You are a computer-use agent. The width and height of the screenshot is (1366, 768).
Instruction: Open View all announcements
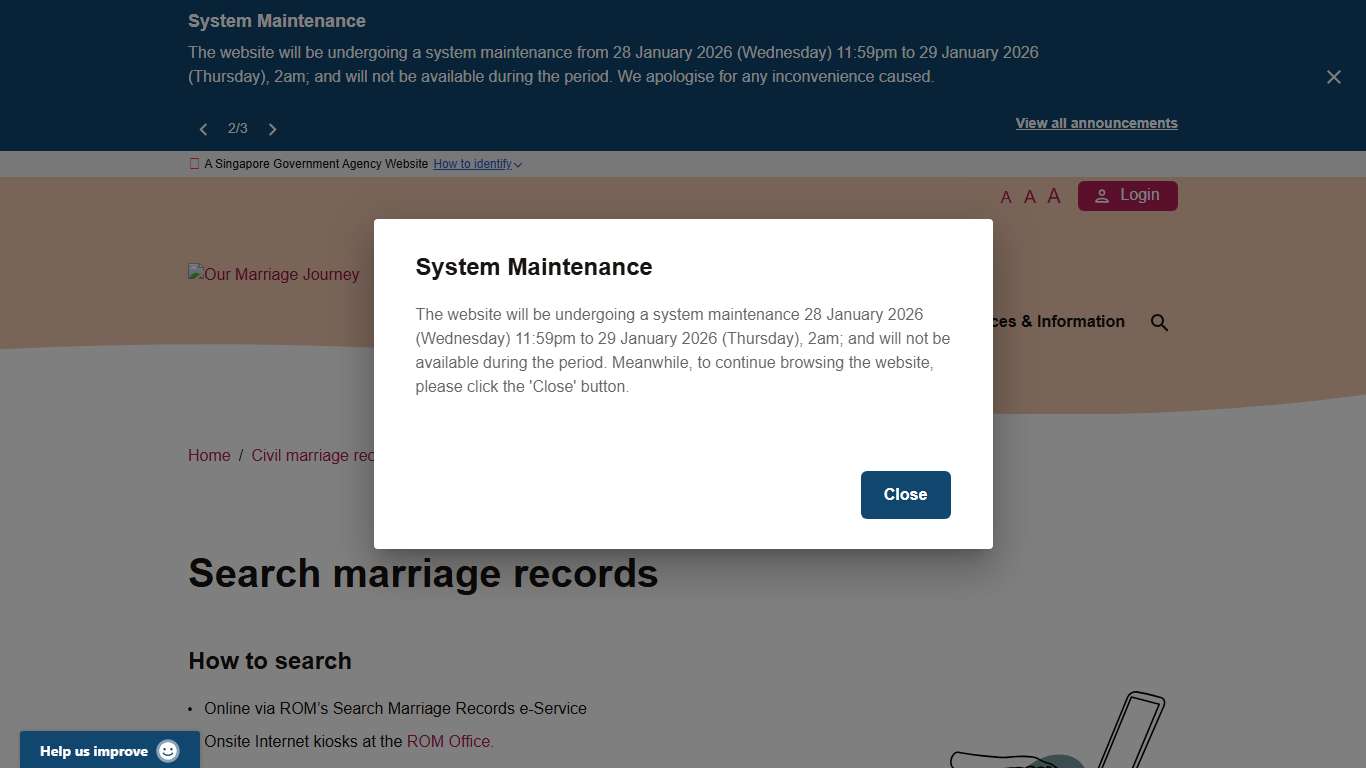(1096, 123)
